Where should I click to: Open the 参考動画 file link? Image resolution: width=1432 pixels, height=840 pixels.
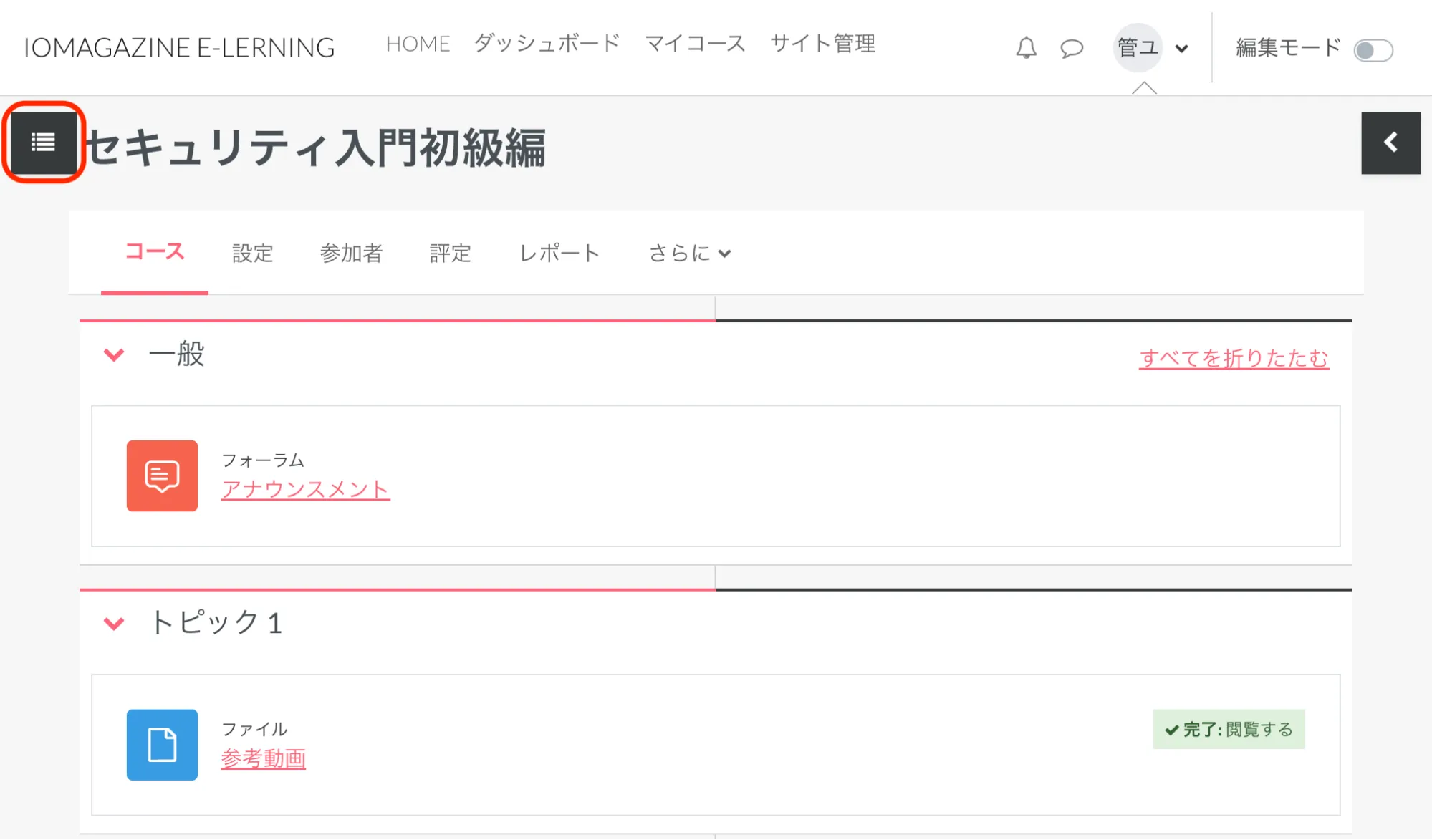263,758
